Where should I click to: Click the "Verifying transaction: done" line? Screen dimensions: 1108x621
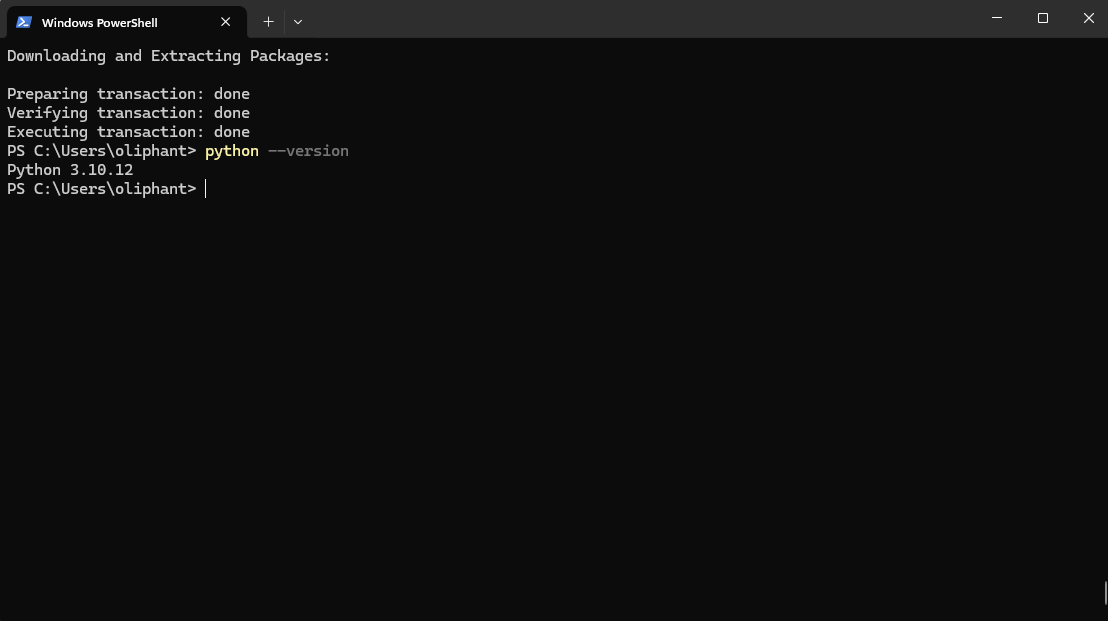click(x=128, y=113)
